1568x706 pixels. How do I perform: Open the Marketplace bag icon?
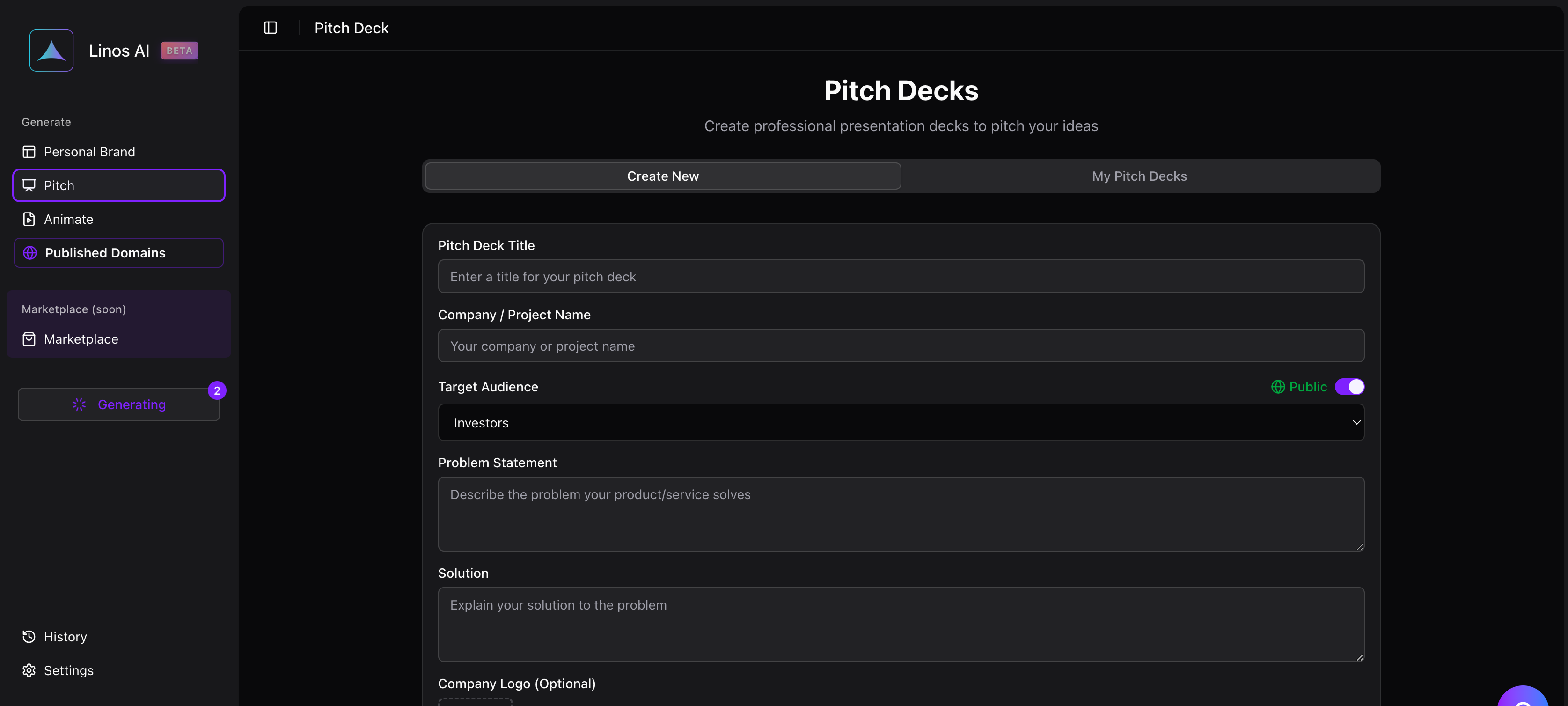click(29, 339)
